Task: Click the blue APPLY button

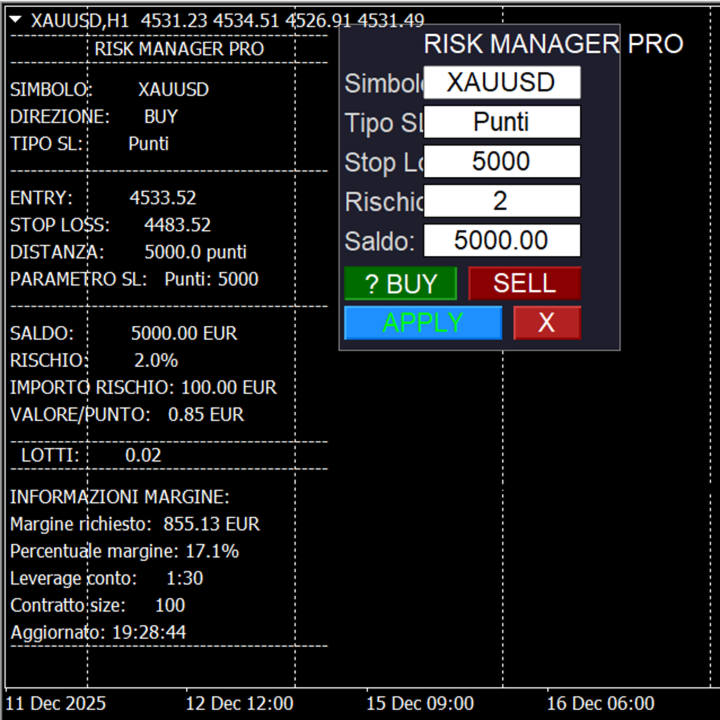Action: pos(423,323)
